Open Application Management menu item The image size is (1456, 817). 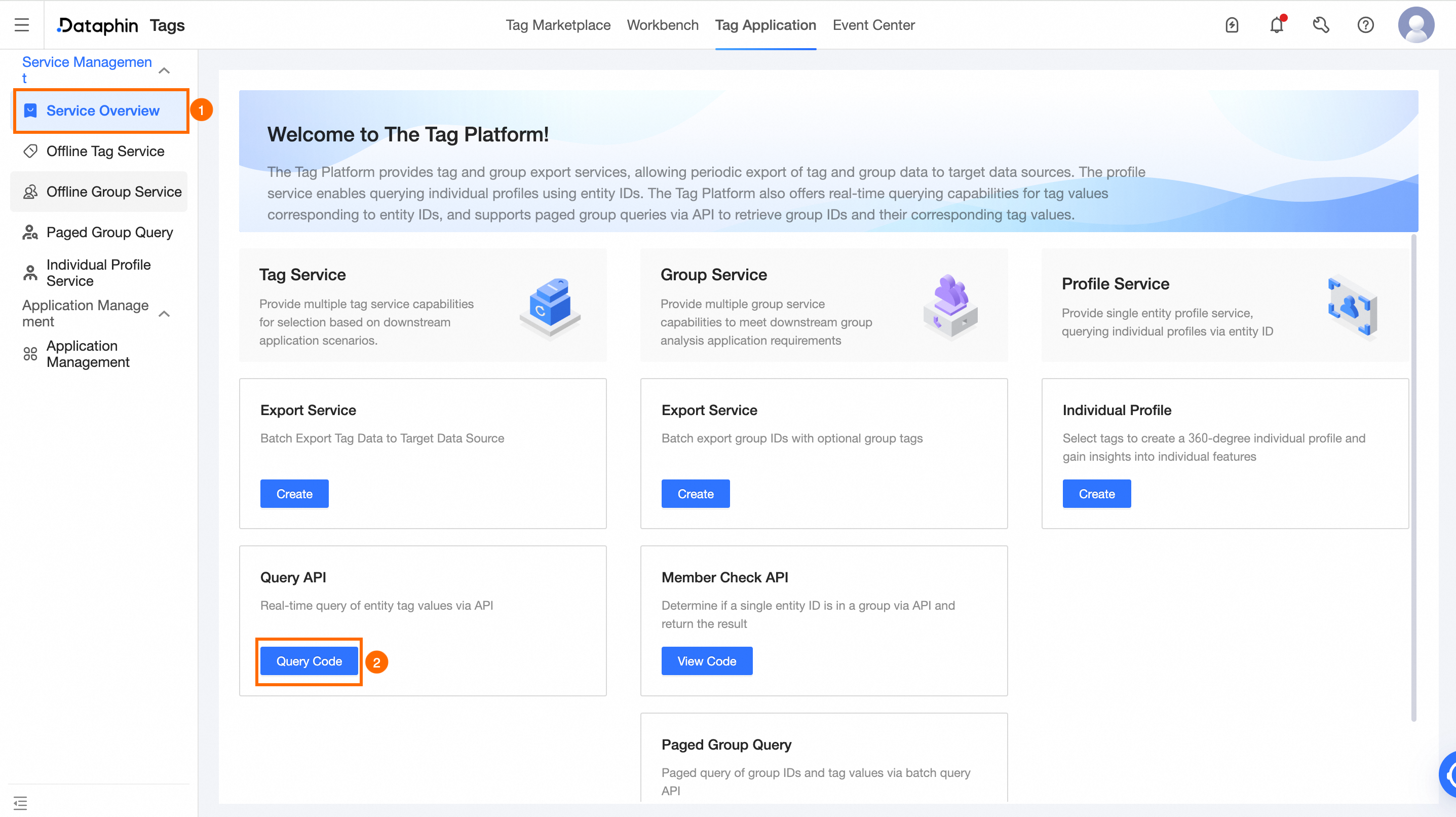tap(99, 354)
